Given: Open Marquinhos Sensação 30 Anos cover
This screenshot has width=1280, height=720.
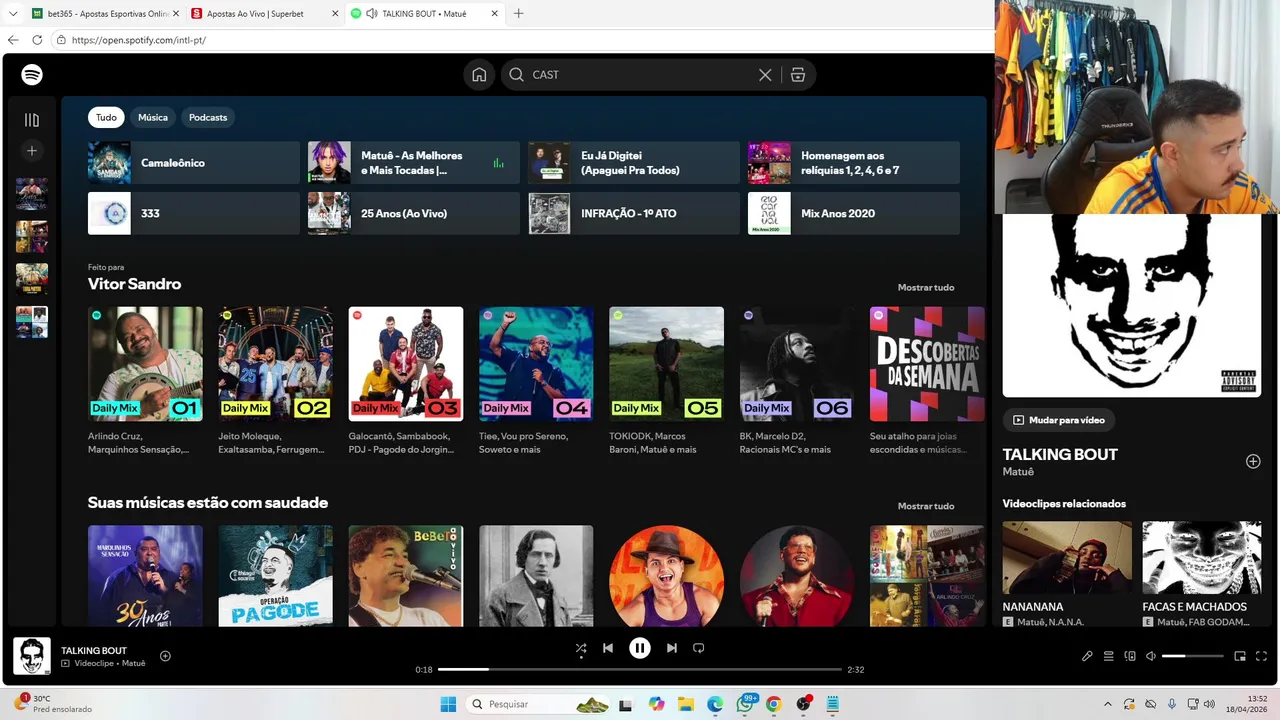Looking at the screenshot, I should pyautogui.click(x=145, y=576).
